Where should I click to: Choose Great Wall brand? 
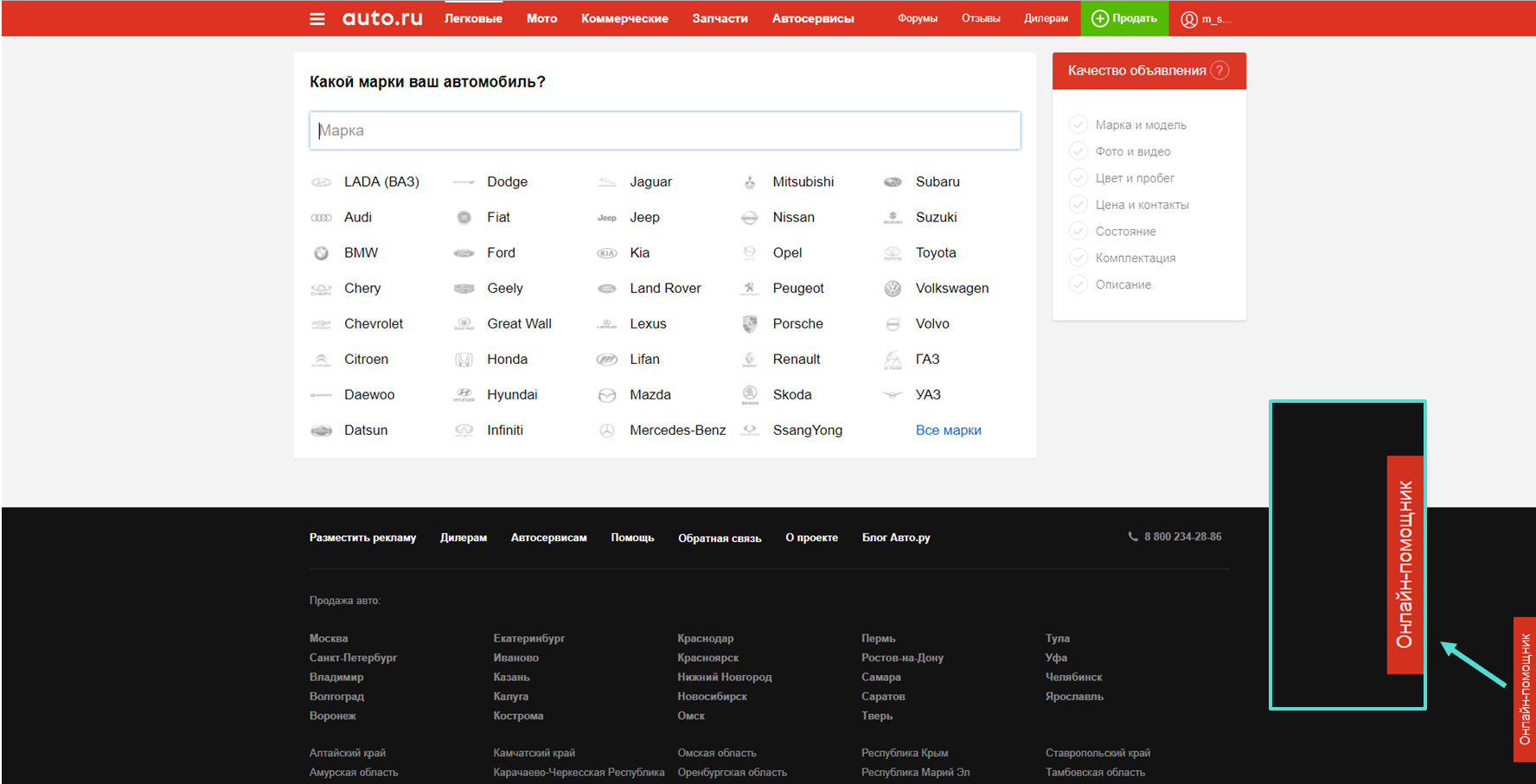pos(519,324)
